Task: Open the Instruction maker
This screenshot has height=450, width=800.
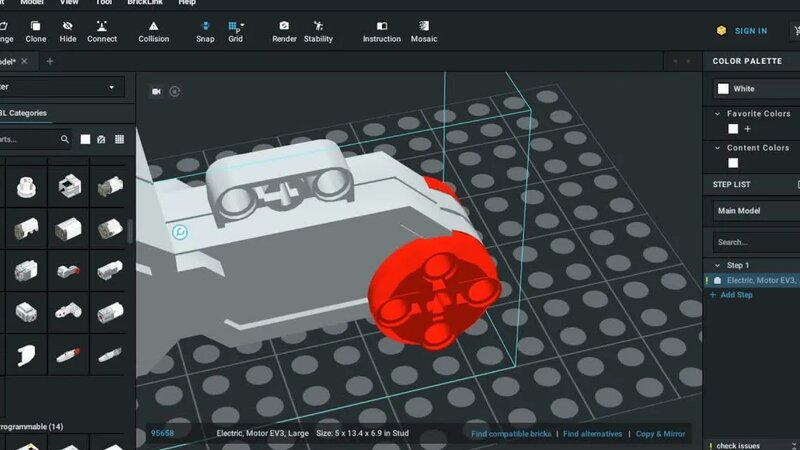Action: click(x=381, y=32)
